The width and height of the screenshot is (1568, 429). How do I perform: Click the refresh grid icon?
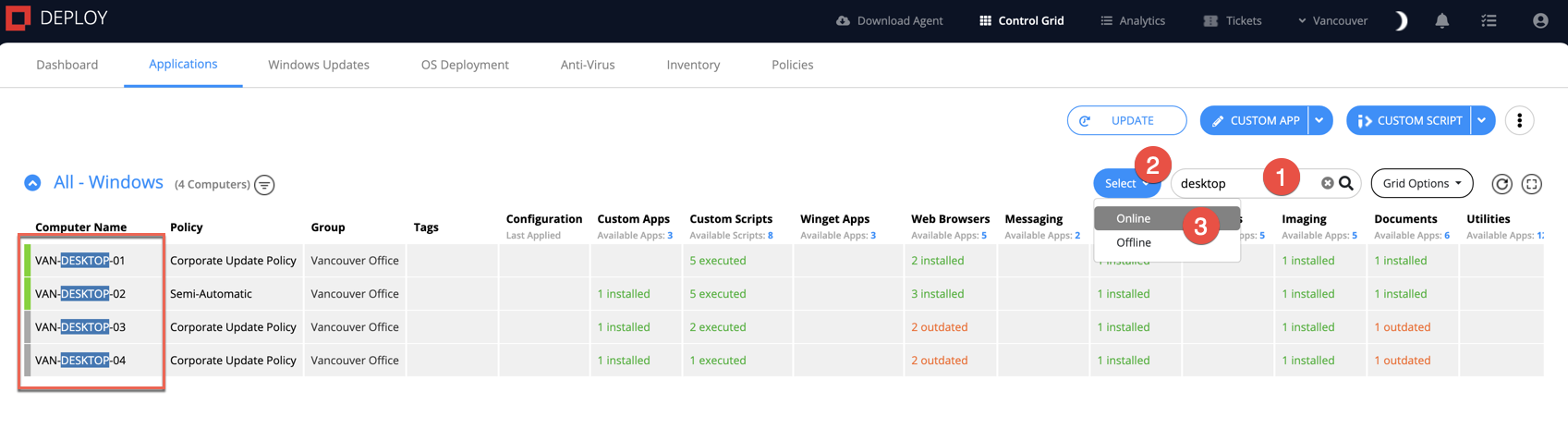click(1501, 184)
